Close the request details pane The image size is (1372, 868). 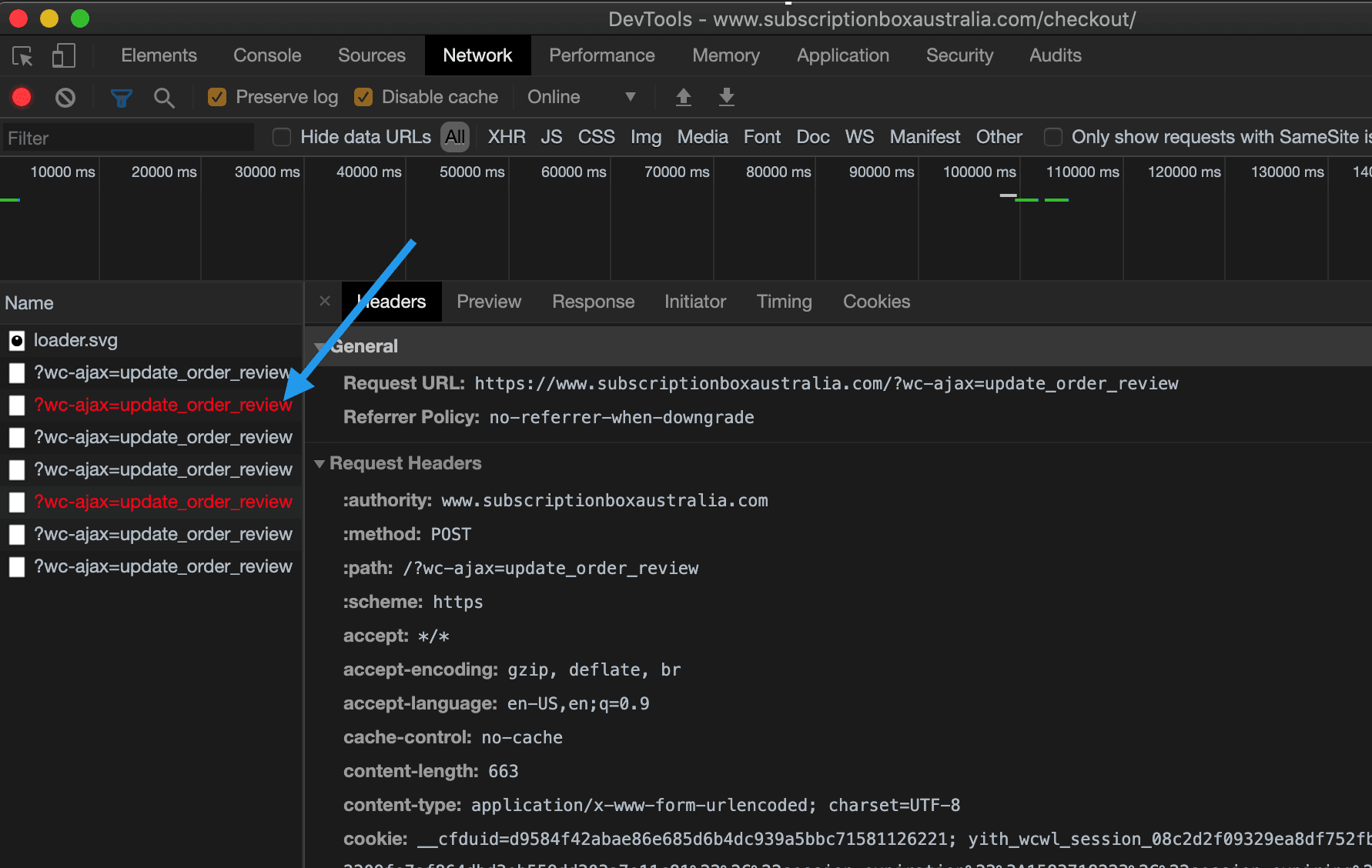click(325, 302)
